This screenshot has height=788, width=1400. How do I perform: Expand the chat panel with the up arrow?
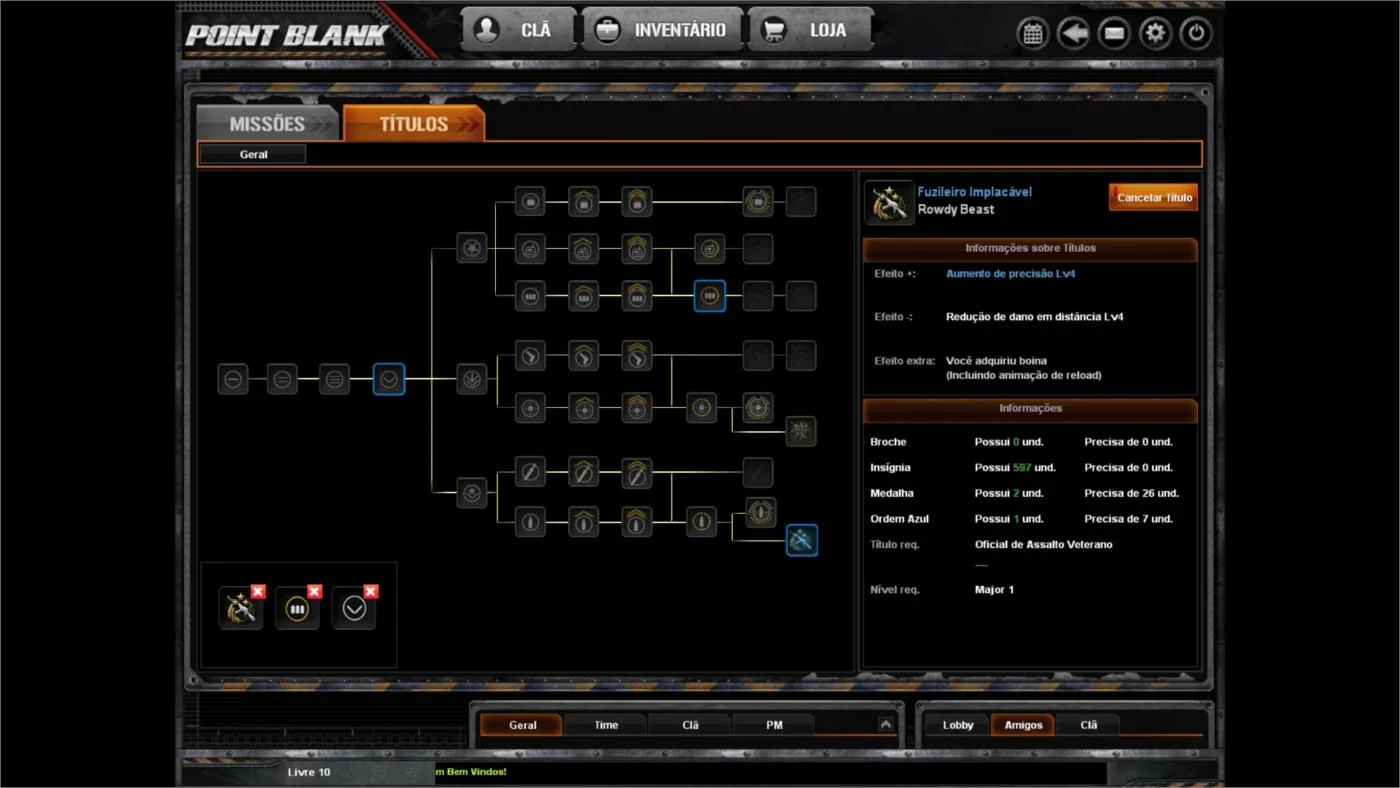(885, 725)
